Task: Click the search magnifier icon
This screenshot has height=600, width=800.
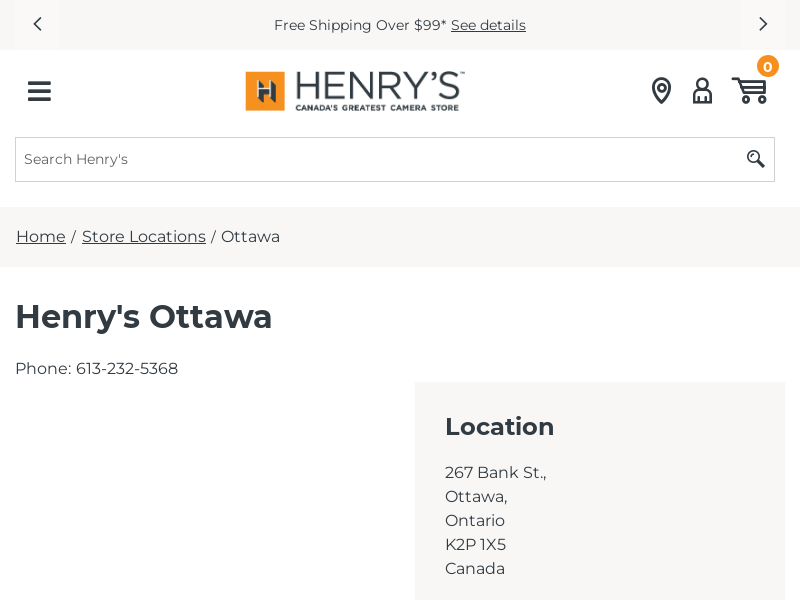Action: coord(755,159)
